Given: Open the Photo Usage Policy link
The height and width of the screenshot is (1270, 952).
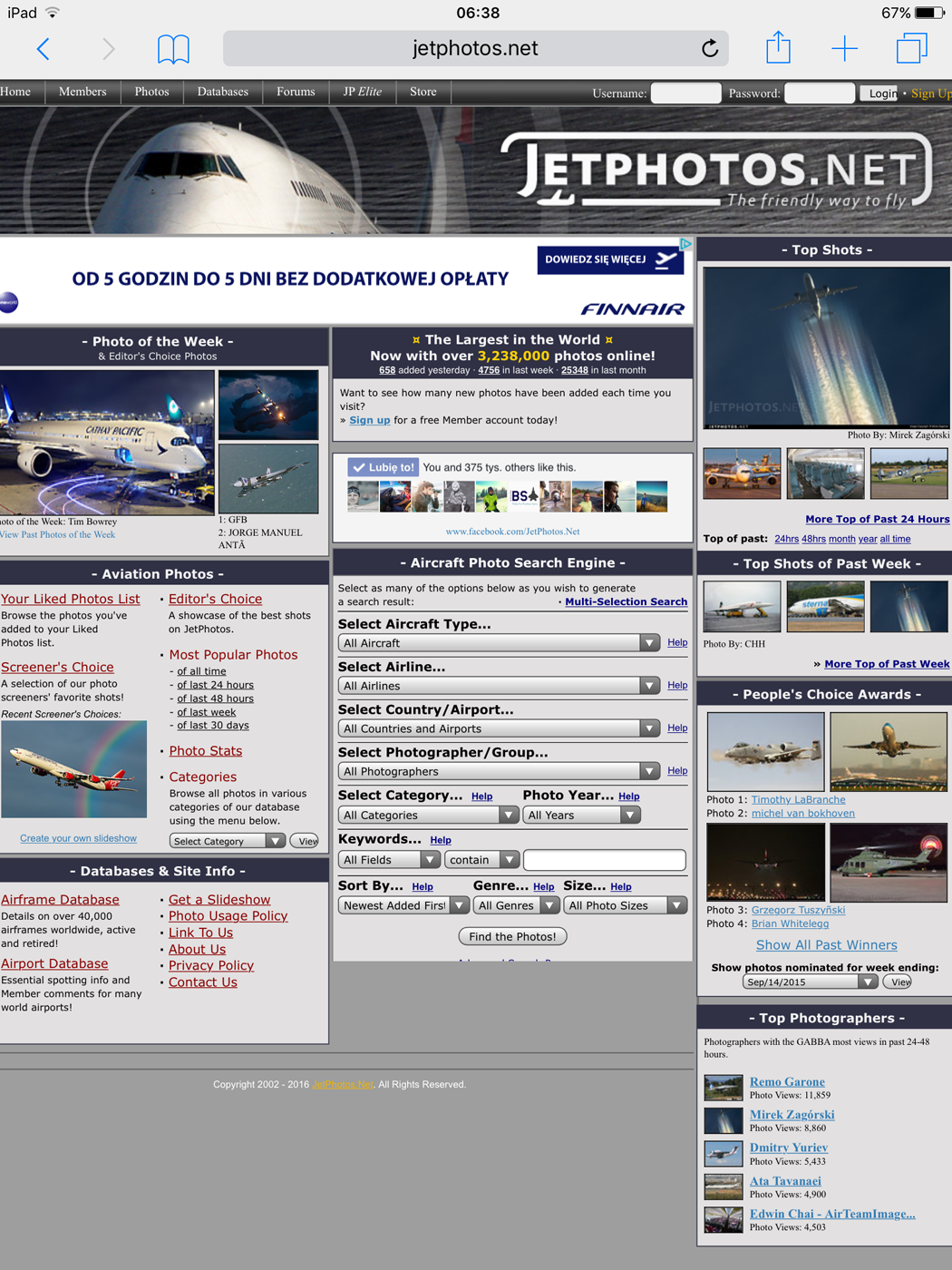Looking at the screenshot, I should pyautogui.click(x=228, y=916).
